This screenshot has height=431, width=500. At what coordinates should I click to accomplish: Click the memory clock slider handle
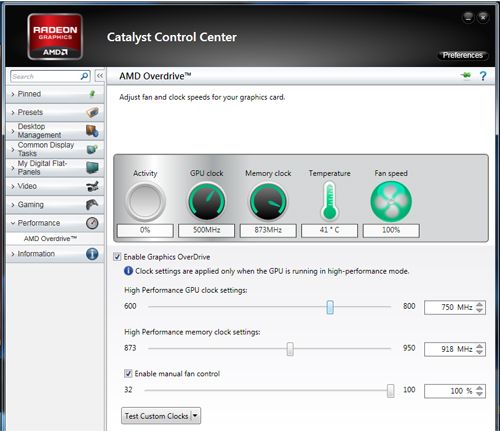click(290, 349)
